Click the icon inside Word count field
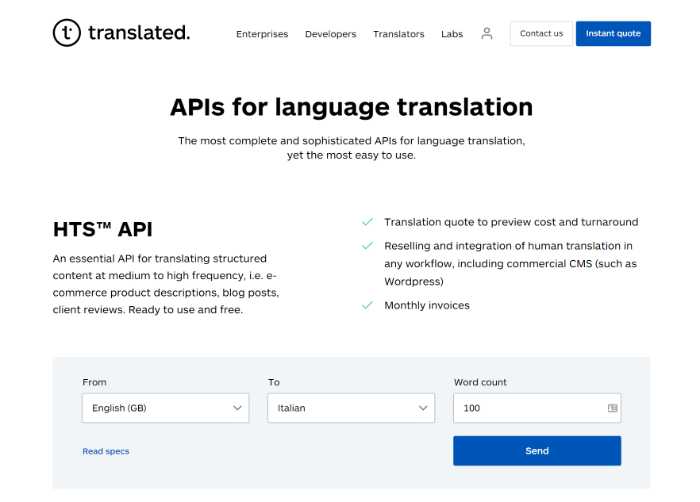700x502 pixels. tap(612, 408)
